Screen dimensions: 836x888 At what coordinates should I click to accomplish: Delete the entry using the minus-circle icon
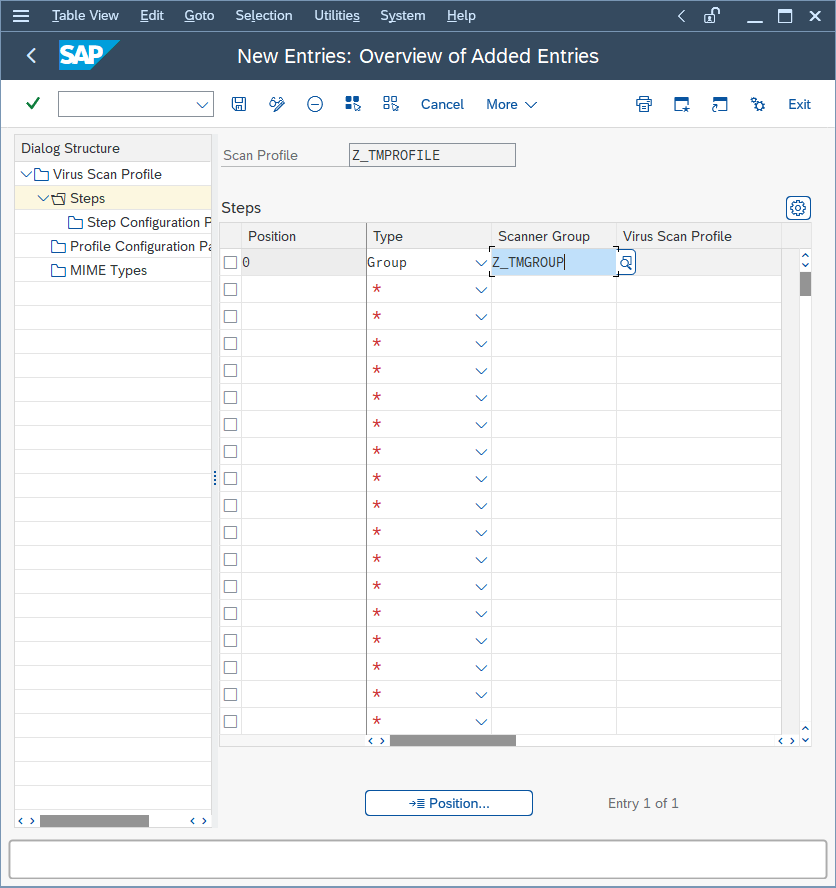coord(315,104)
